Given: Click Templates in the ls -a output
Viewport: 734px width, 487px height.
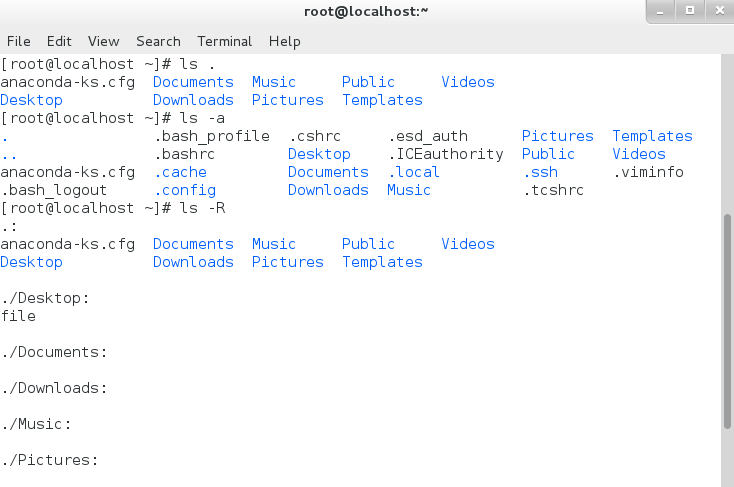Looking at the screenshot, I should click(x=653, y=136).
